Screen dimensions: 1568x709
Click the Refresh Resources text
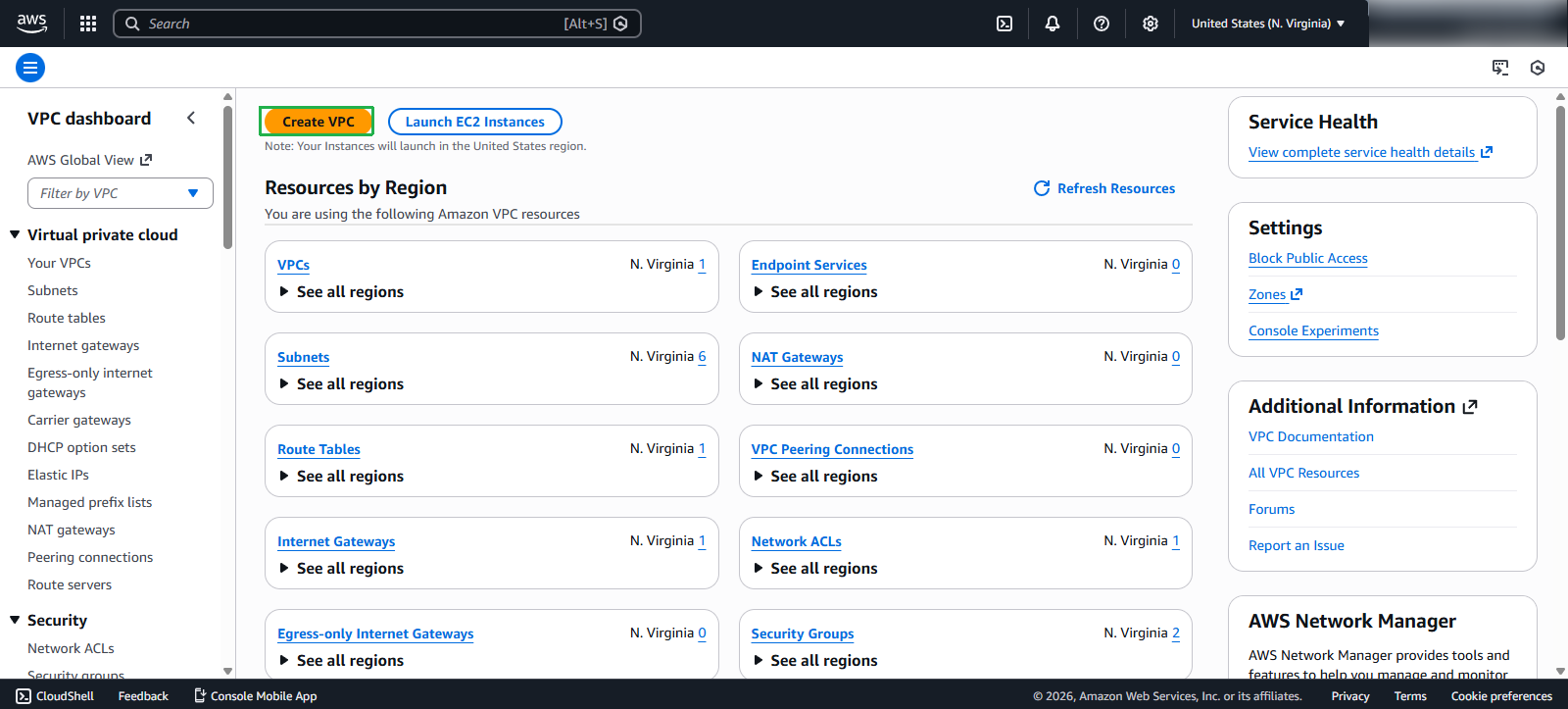[x=1116, y=188]
